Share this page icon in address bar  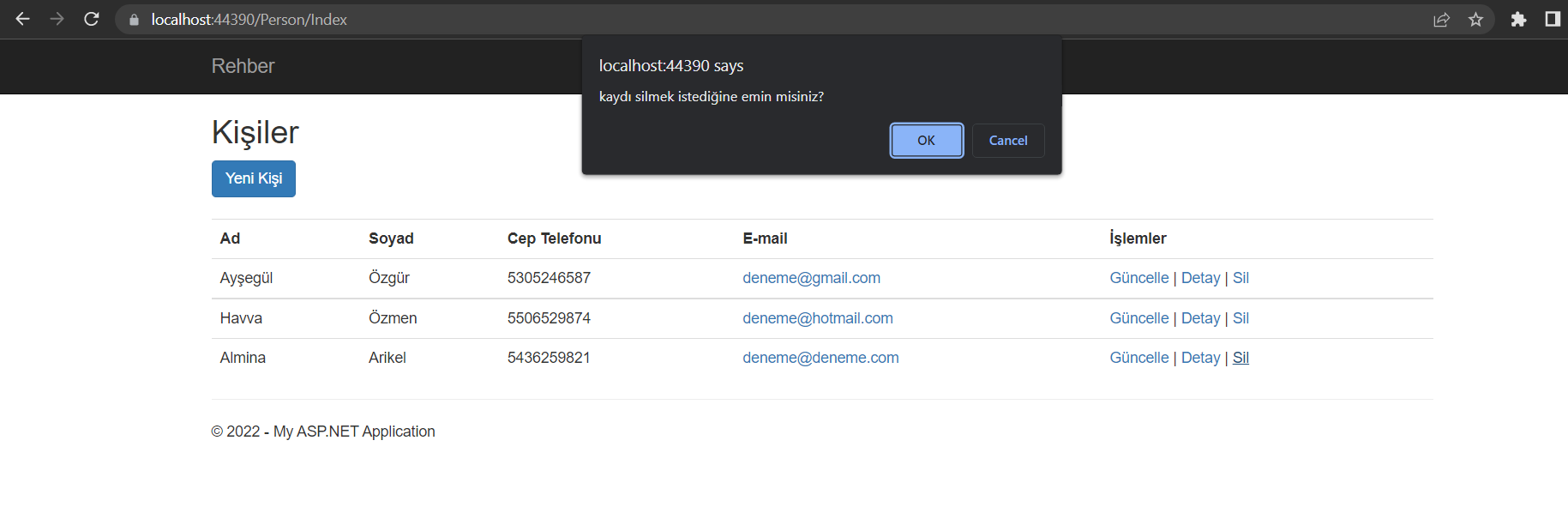coord(1441,20)
